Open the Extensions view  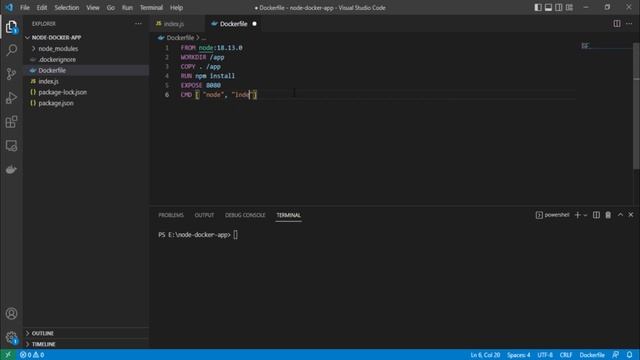[11, 122]
